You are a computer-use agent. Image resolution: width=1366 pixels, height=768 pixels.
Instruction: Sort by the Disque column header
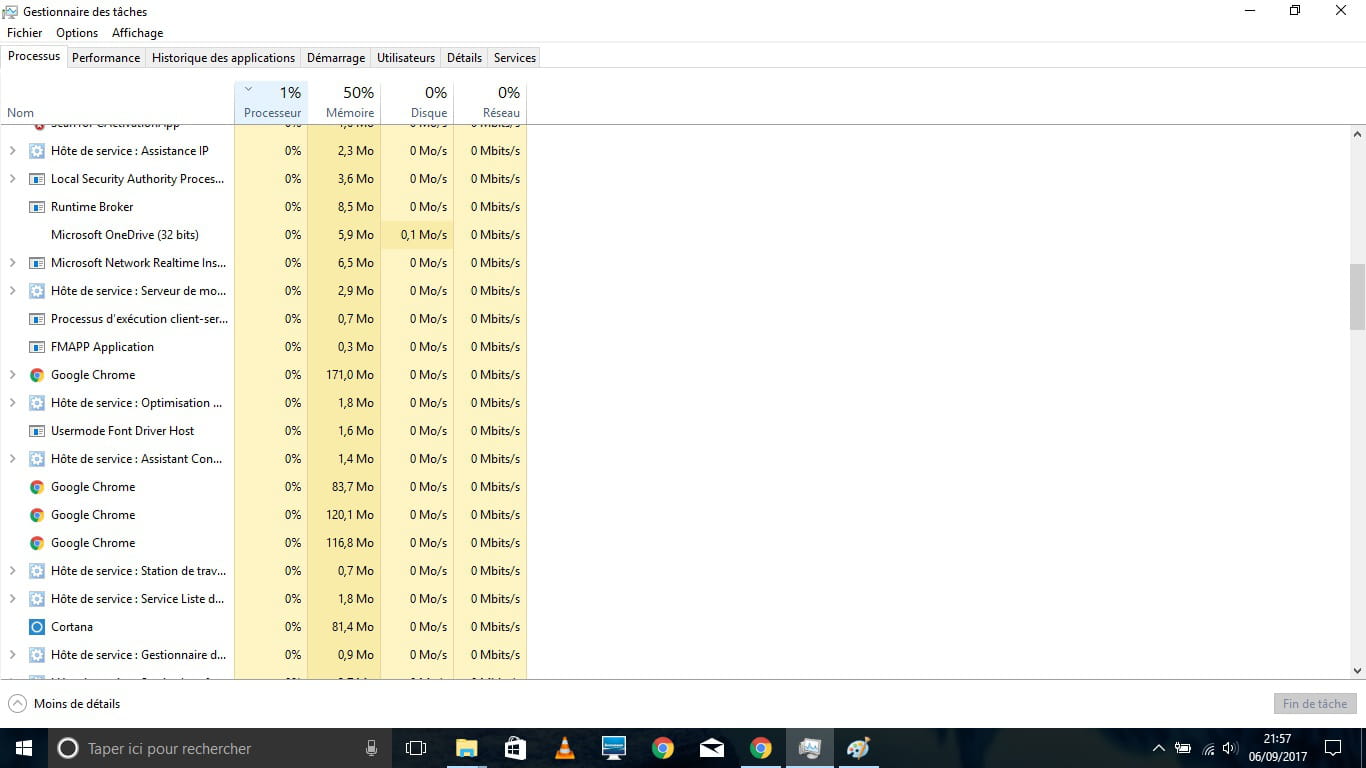[x=417, y=103]
